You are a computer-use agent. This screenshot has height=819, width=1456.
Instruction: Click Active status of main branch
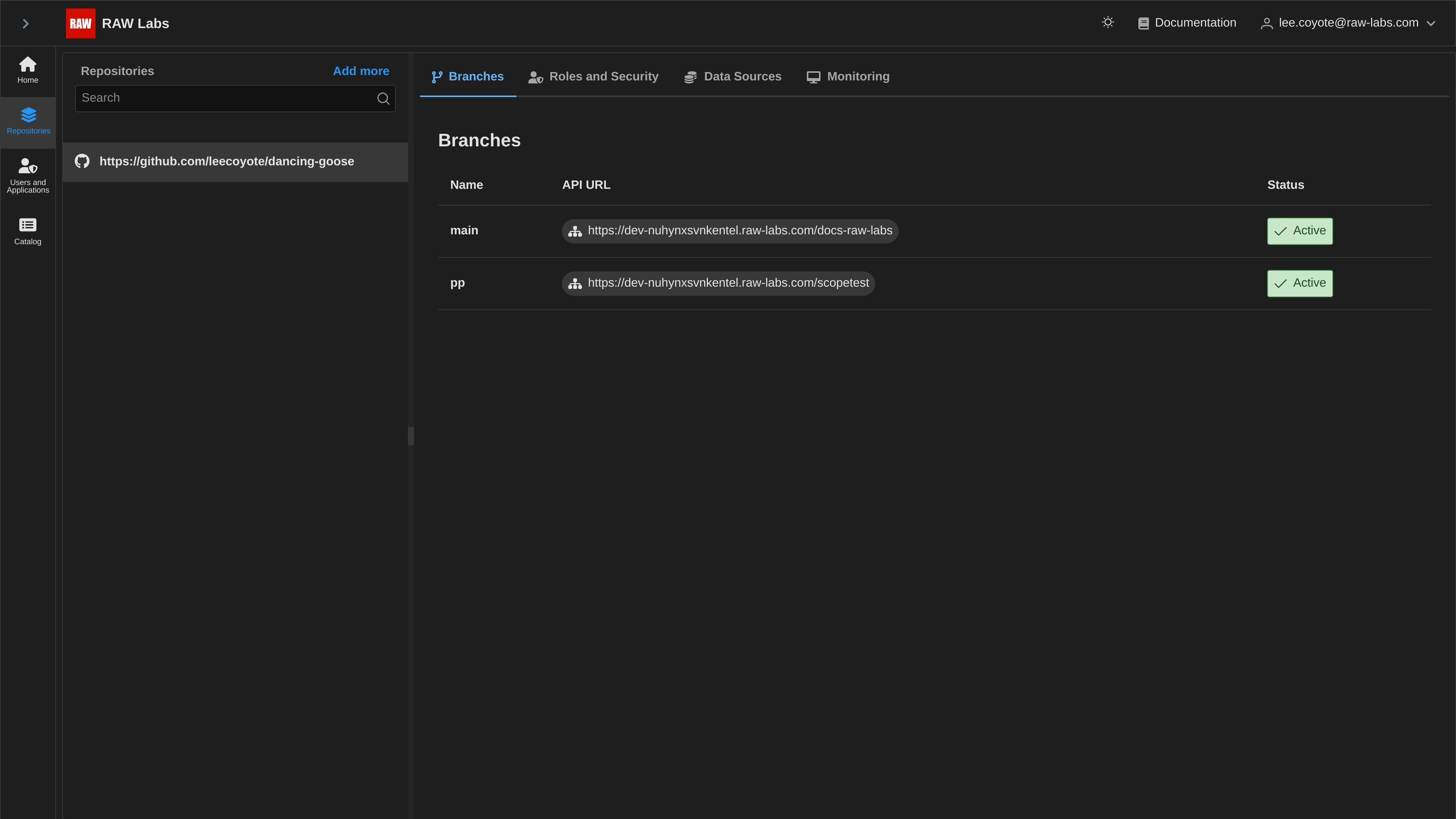point(1299,231)
